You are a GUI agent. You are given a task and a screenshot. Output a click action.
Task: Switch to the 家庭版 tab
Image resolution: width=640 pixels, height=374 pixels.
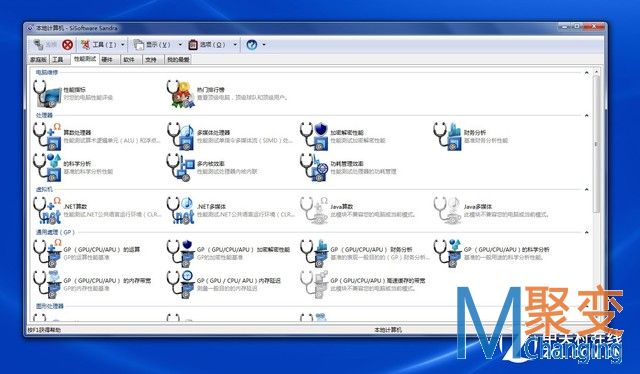click(x=38, y=60)
